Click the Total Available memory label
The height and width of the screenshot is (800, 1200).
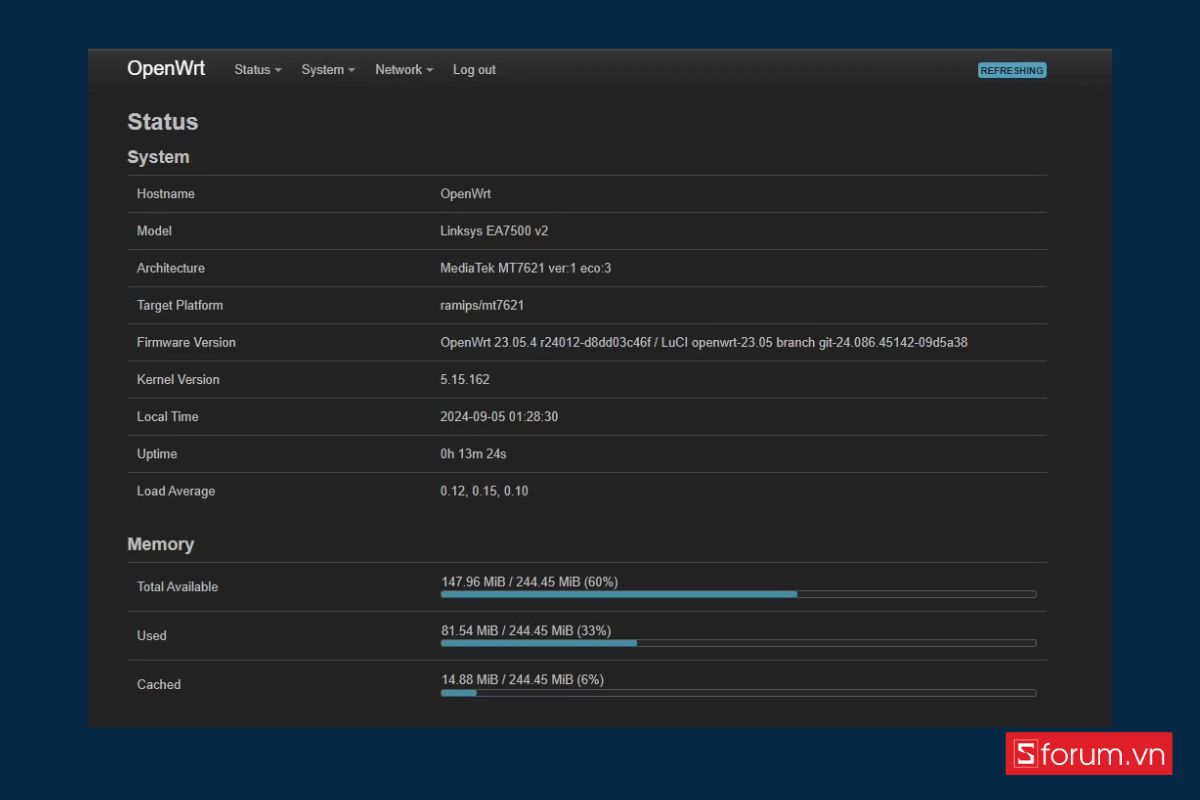tap(177, 587)
